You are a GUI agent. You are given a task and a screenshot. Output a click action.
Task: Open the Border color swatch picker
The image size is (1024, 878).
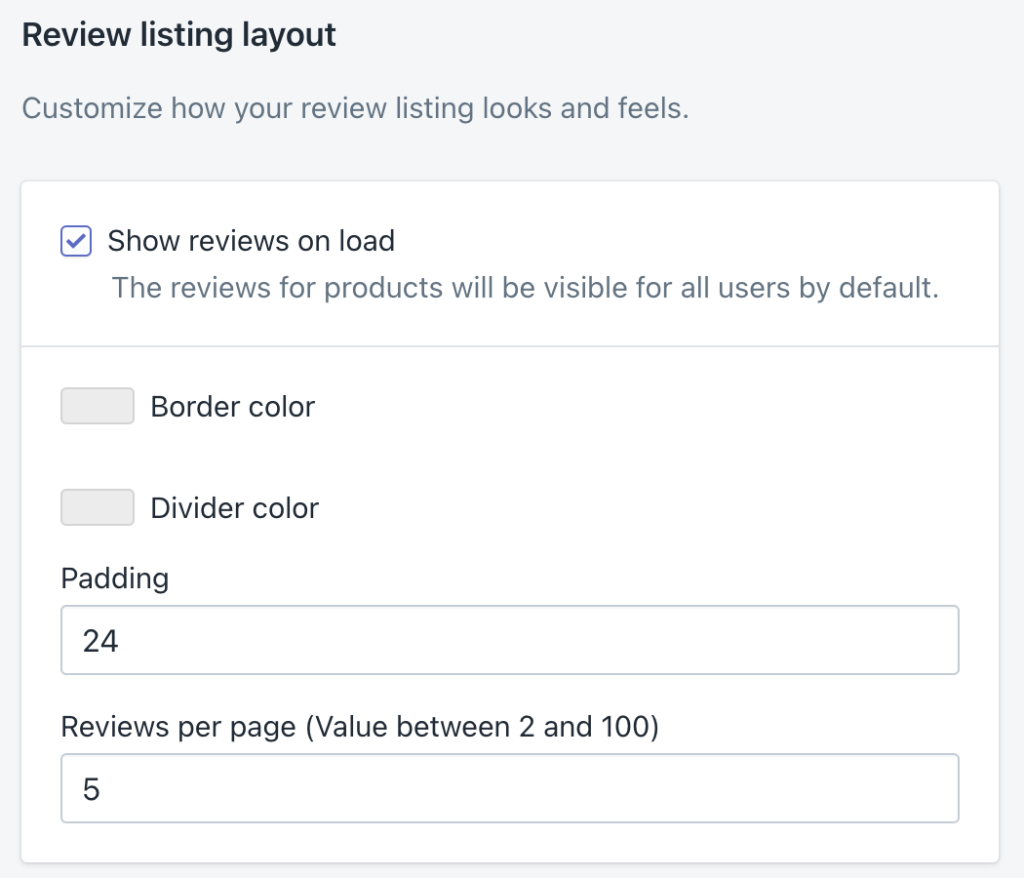pos(97,407)
